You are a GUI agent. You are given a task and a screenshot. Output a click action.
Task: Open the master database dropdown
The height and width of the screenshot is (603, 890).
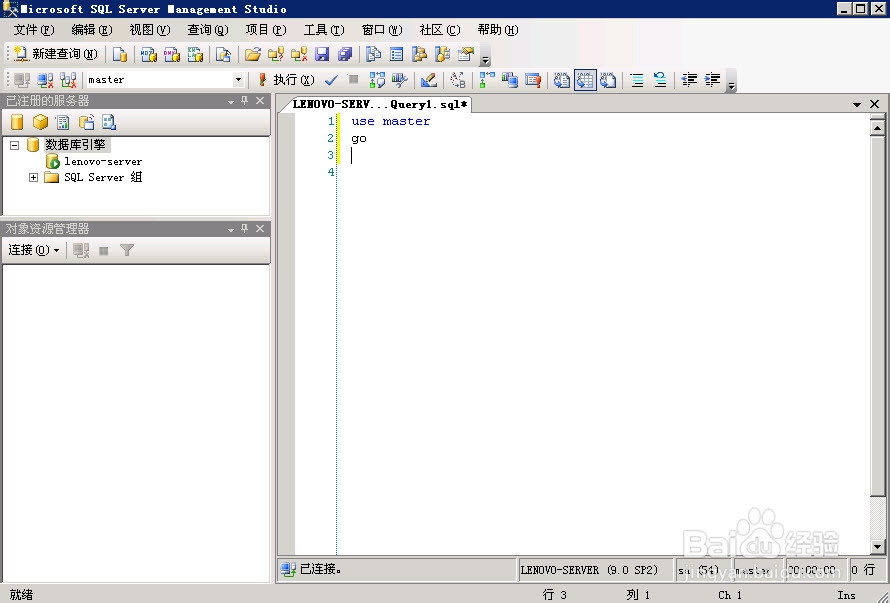tap(238, 80)
